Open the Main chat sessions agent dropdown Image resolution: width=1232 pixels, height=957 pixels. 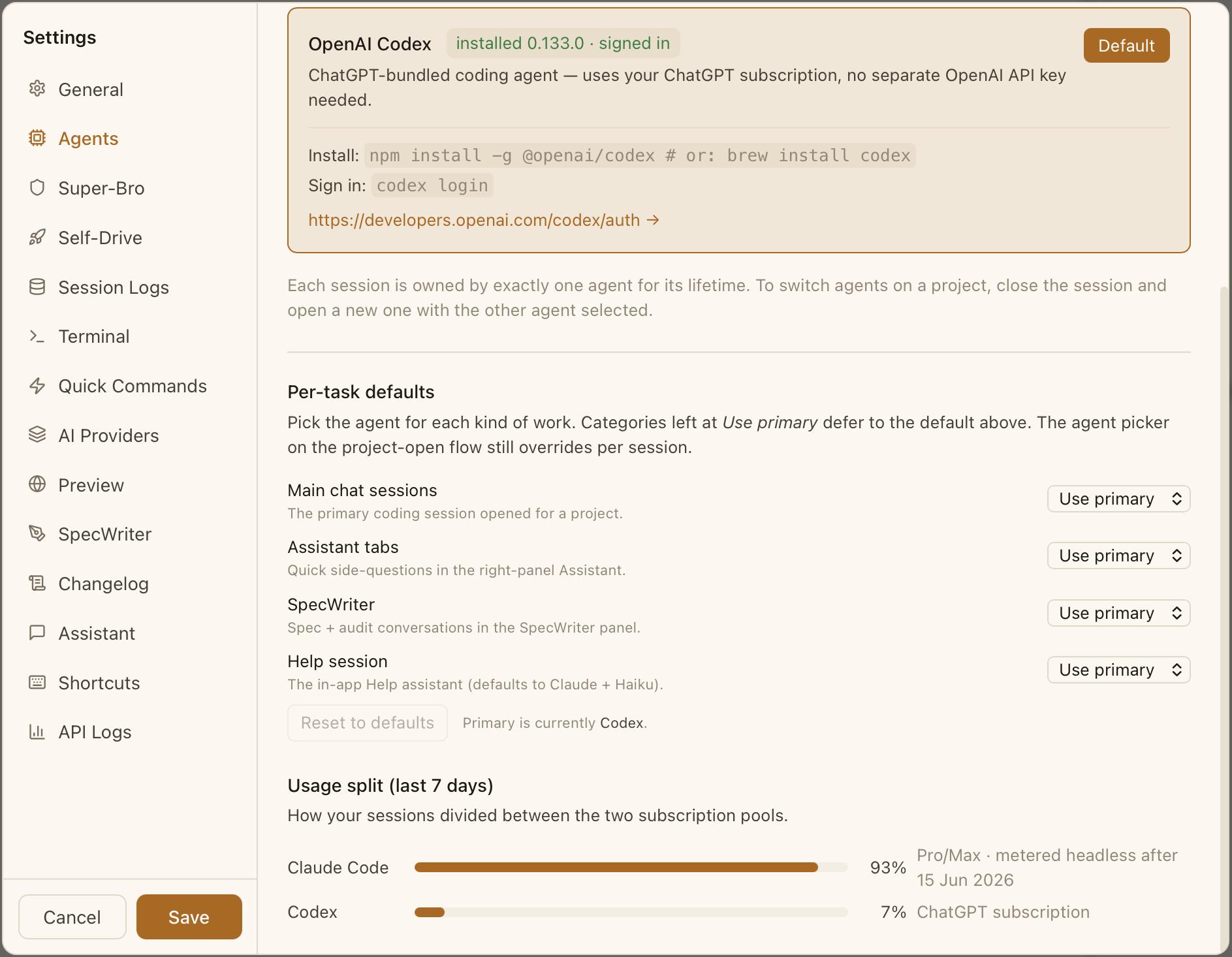pos(1118,499)
